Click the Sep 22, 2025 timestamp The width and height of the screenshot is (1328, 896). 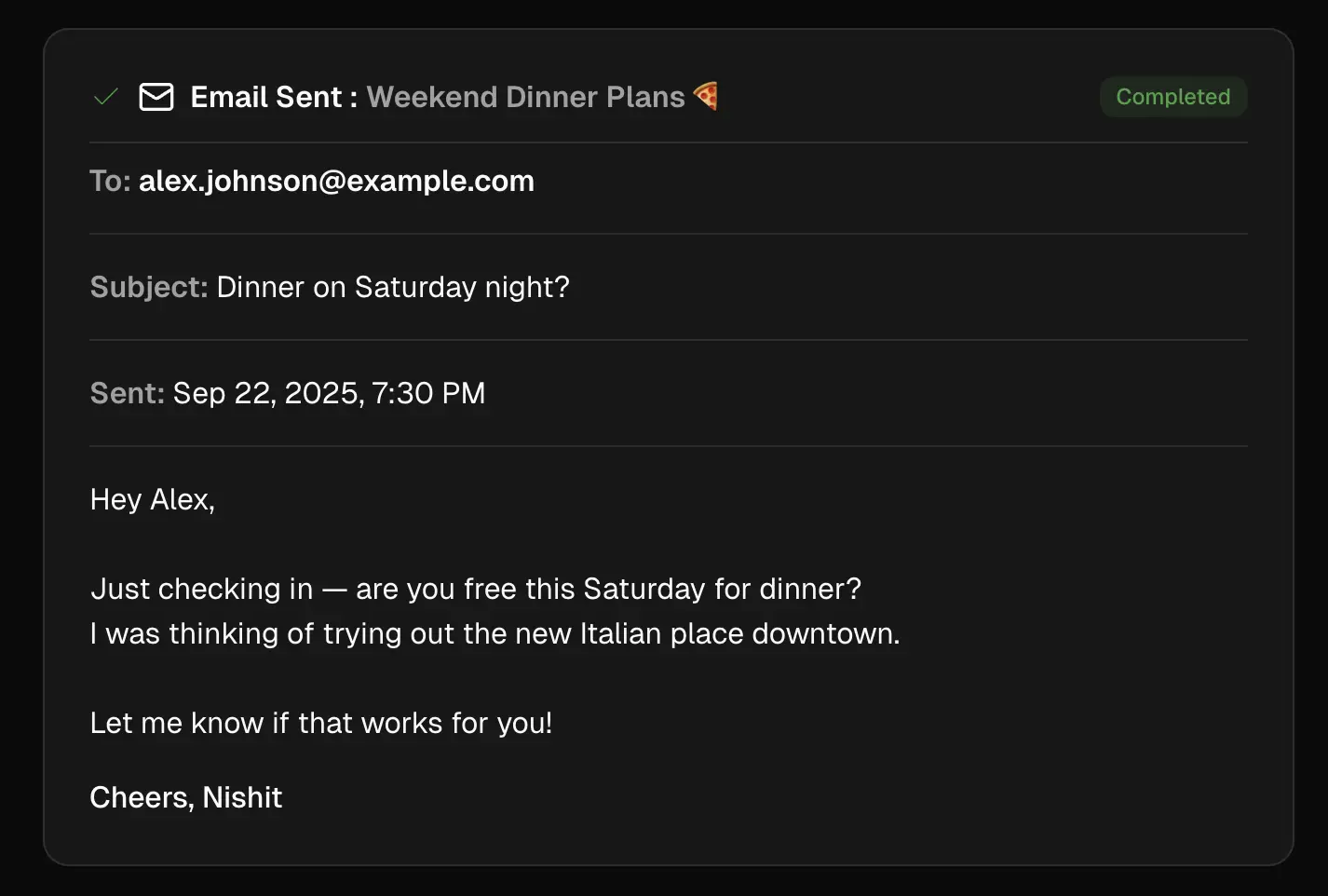click(329, 393)
